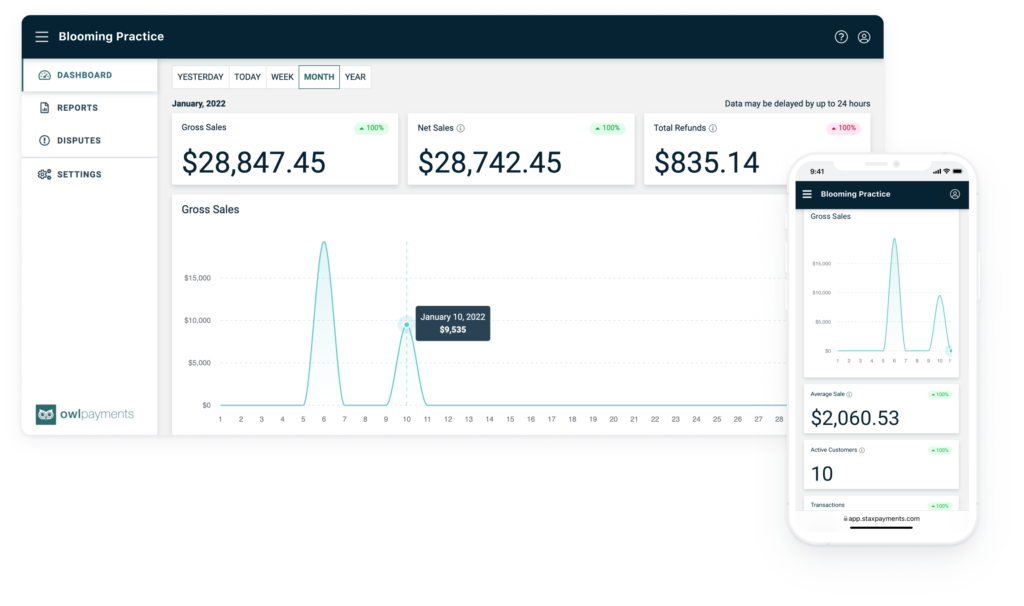1024x606 pixels.
Task: Click the $5,000 y-axis label on desktop chart
Action: (199, 363)
